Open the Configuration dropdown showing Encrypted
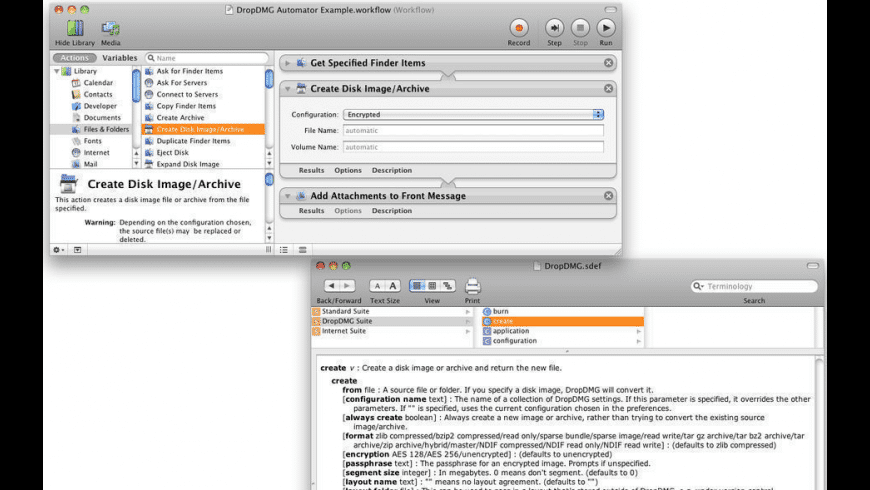 pyautogui.click(x=473, y=114)
